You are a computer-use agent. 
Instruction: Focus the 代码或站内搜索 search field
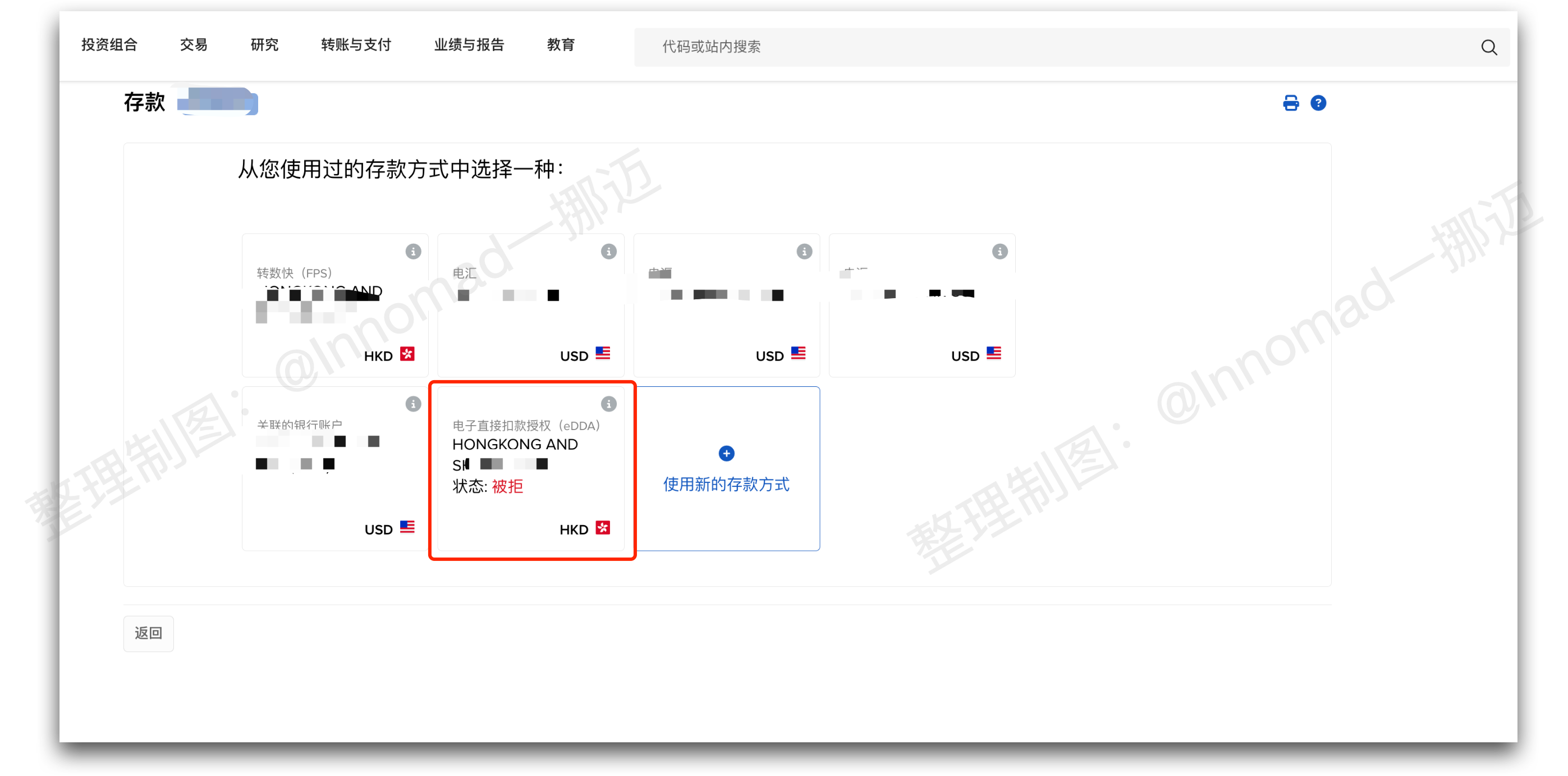click(x=1071, y=47)
